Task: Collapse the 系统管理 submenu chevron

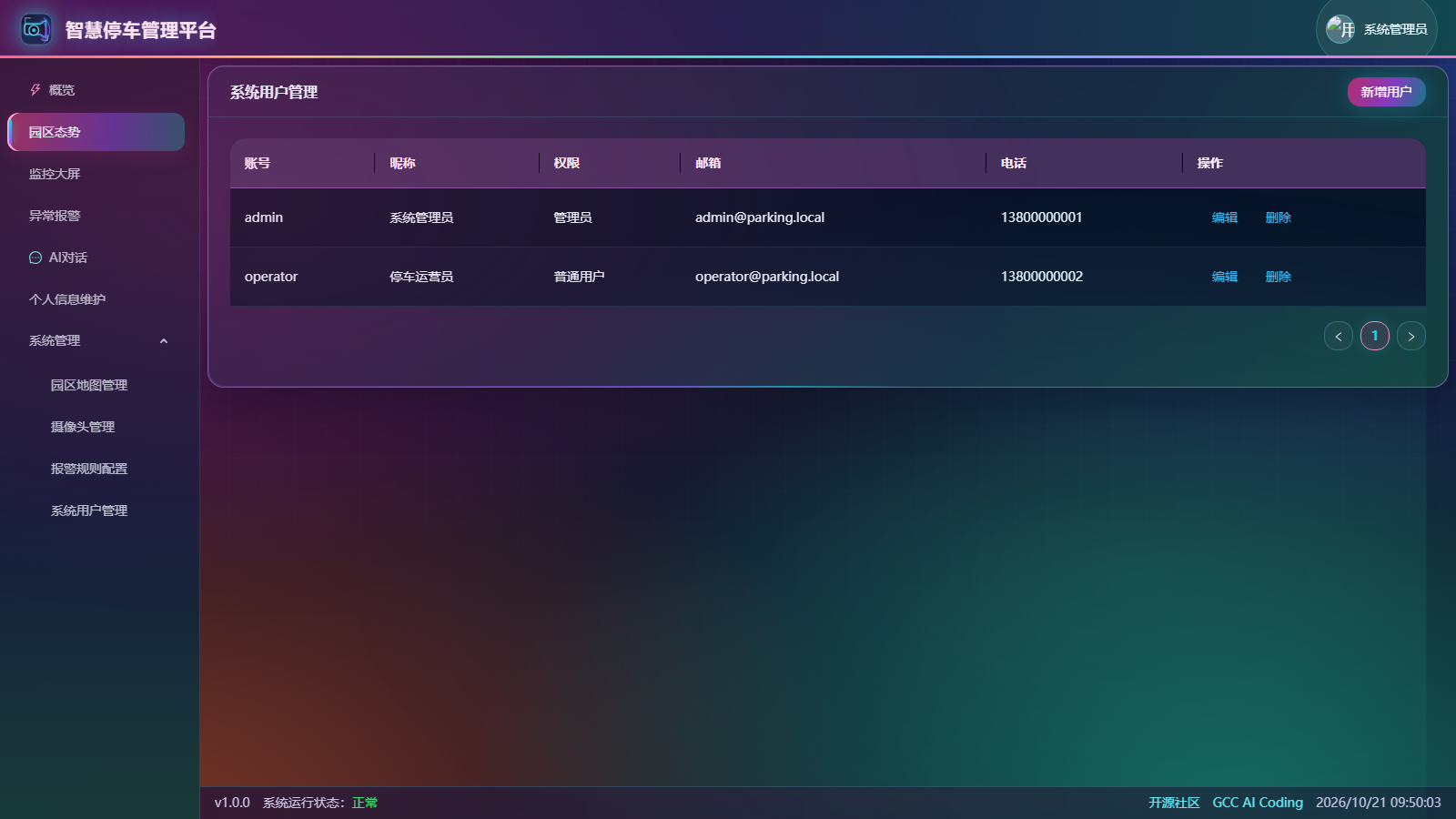Action: (x=164, y=341)
